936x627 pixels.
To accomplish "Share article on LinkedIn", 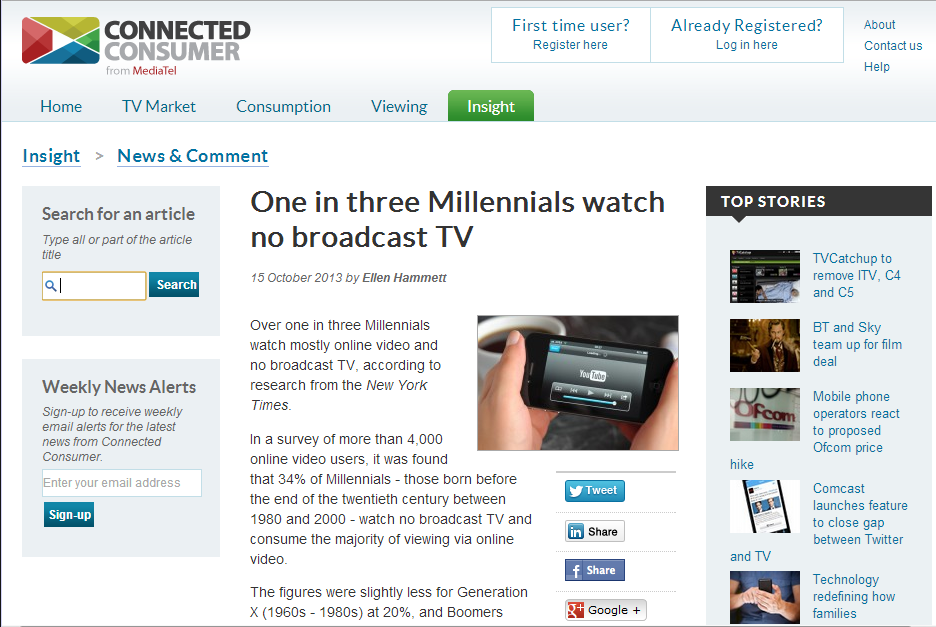I will [595, 531].
